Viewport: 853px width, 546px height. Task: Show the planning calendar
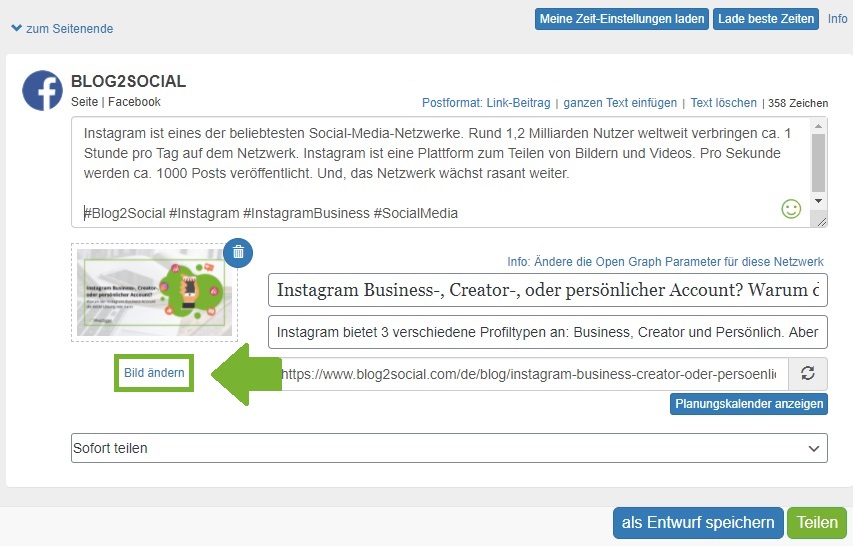point(749,404)
